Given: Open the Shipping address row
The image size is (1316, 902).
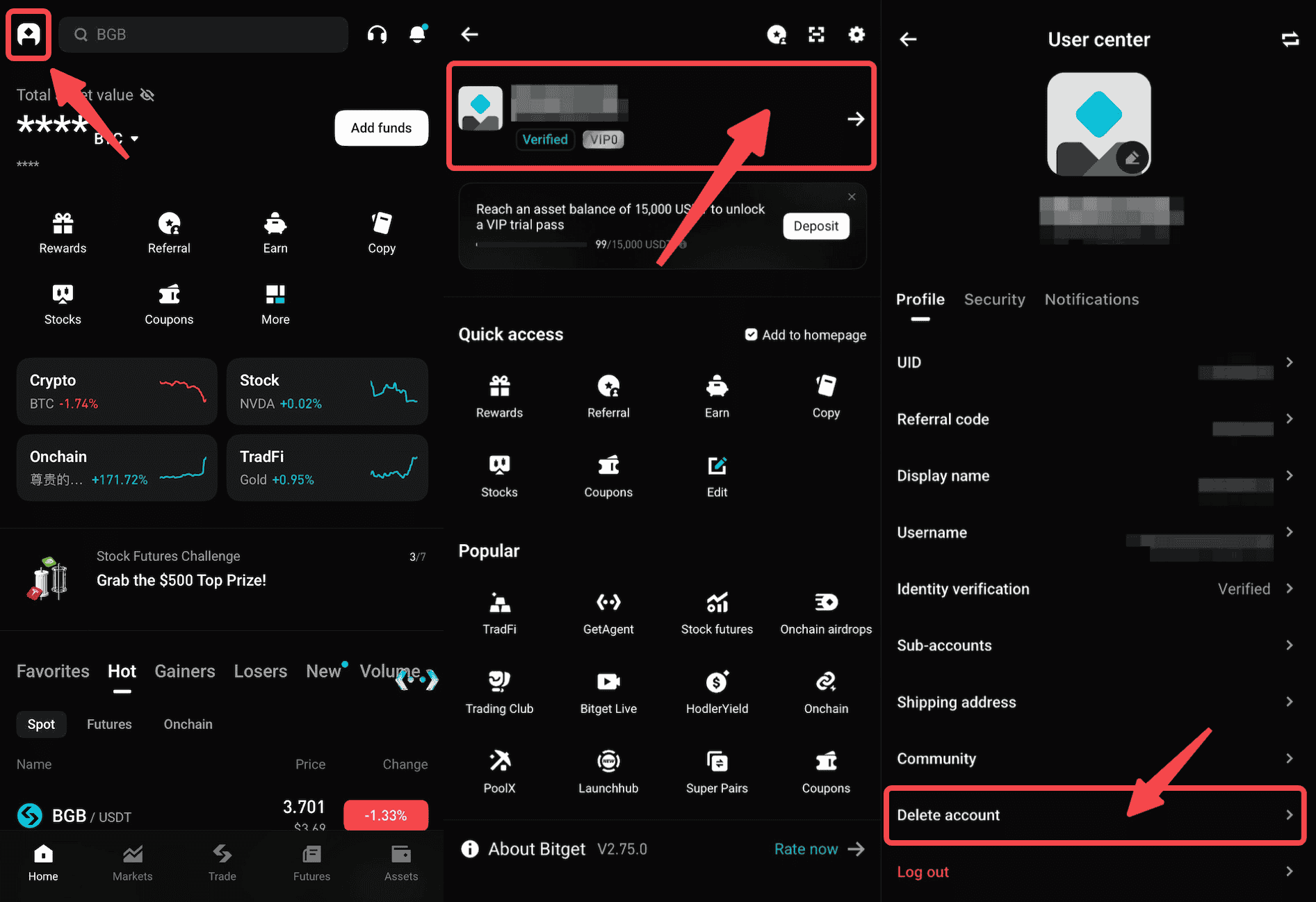Looking at the screenshot, I should [1095, 702].
